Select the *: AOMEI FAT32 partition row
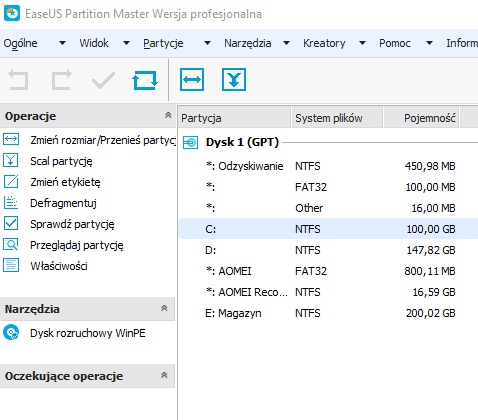Viewport: 478px width, 420px height. pyautogui.click(x=328, y=271)
